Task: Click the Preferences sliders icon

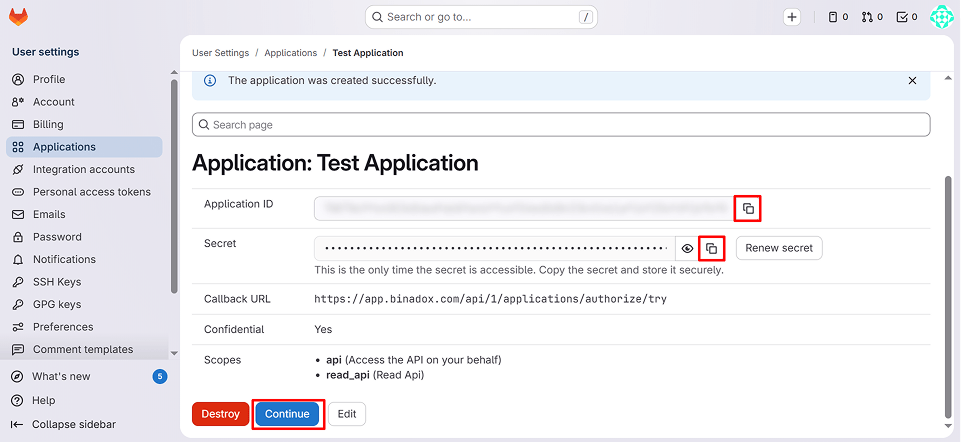Action: (x=18, y=327)
